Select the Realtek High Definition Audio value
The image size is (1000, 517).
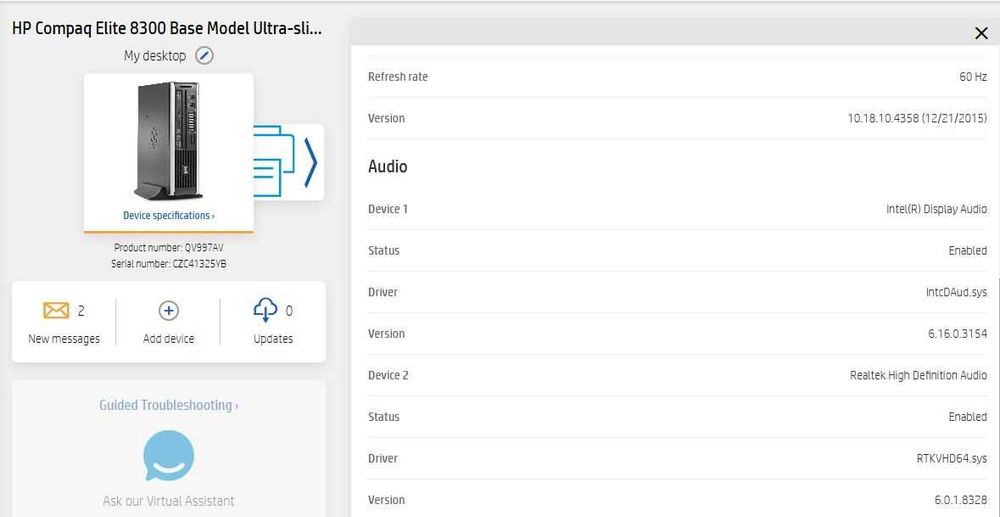click(918, 375)
